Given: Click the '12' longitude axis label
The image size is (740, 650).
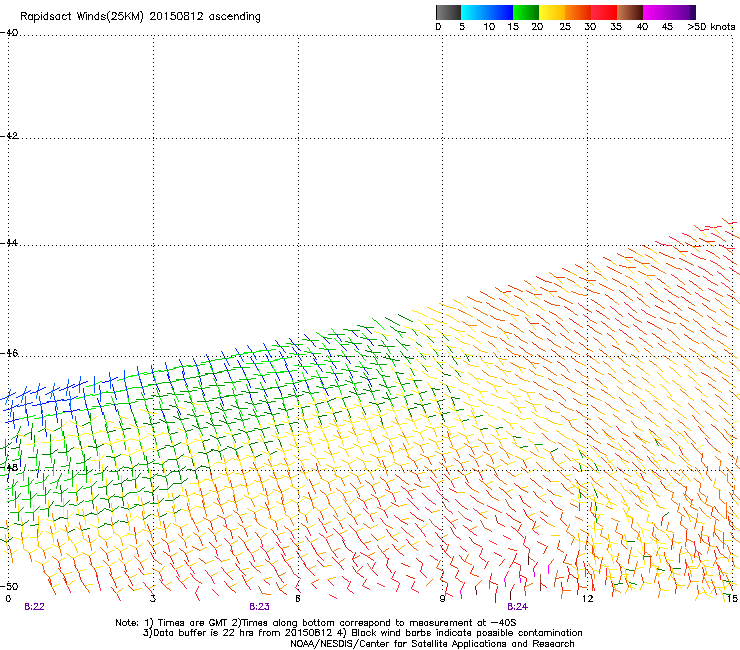Looking at the screenshot, I should (587, 599).
